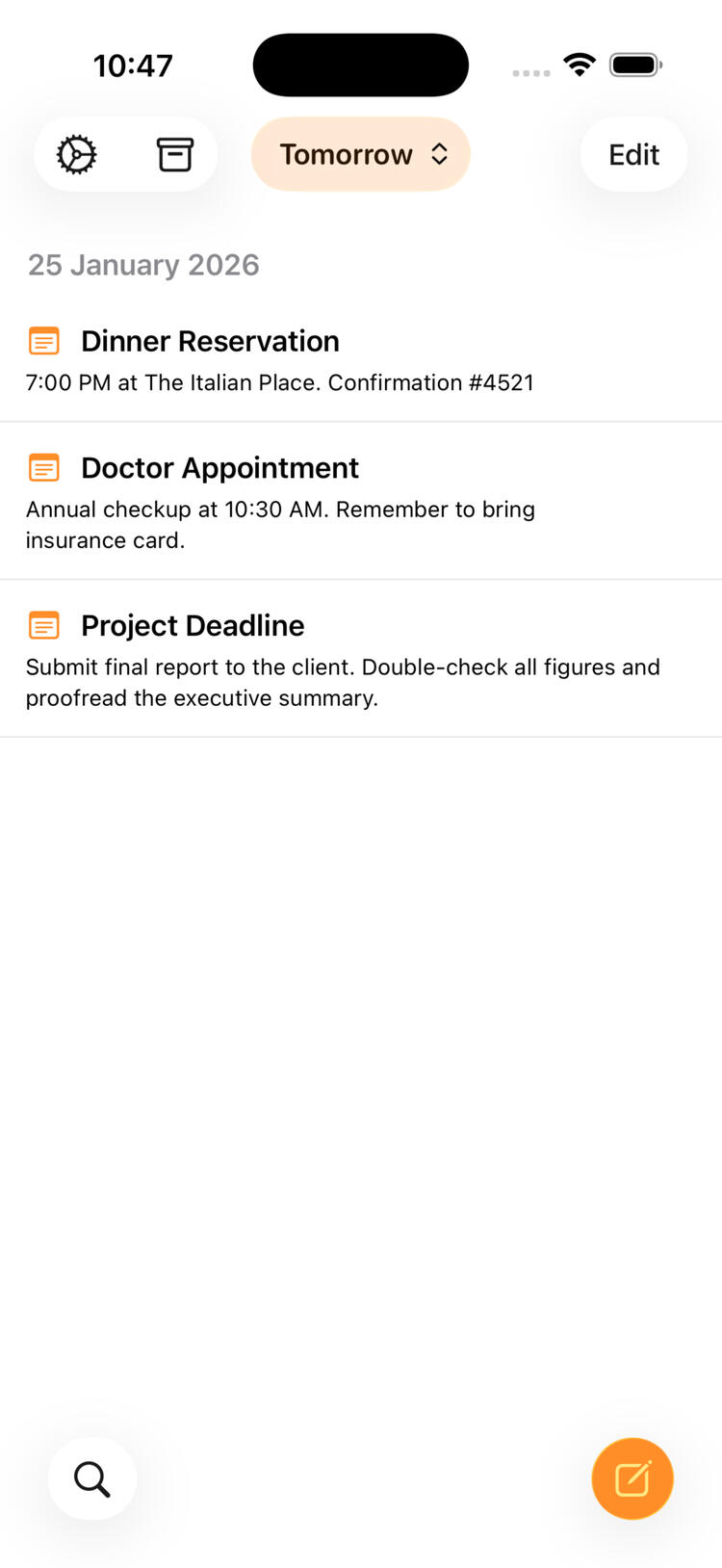
Task: Open the Dinner Reservation note title
Action: click(210, 341)
